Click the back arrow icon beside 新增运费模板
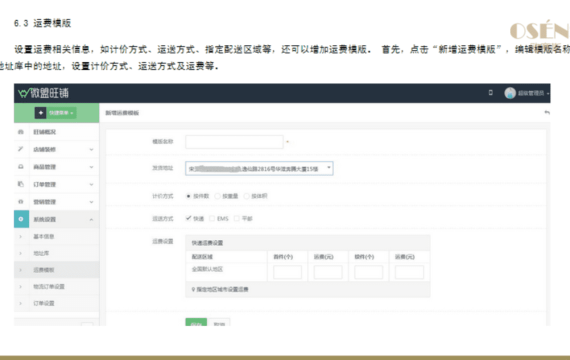This screenshot has width=570, height=360. (547, 113)
